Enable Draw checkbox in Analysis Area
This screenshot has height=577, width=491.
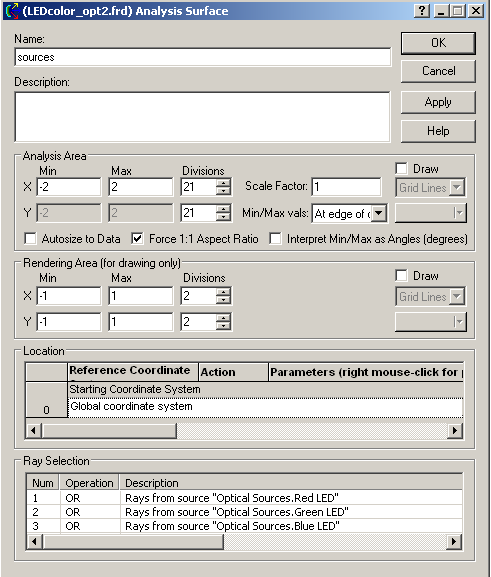point(401,169)
